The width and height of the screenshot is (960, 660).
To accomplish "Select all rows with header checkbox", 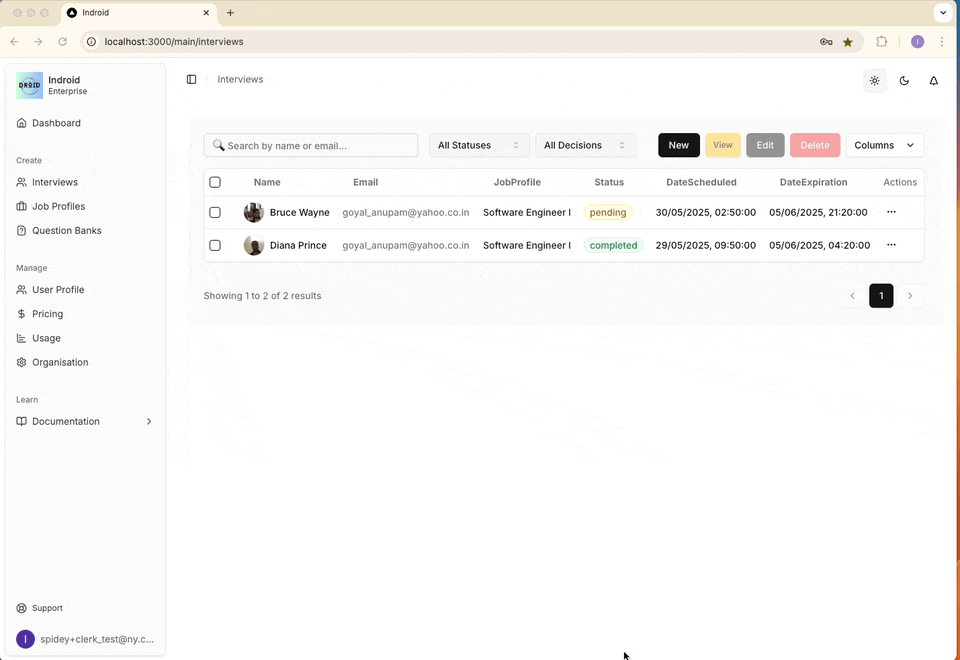I will point(215,182).
